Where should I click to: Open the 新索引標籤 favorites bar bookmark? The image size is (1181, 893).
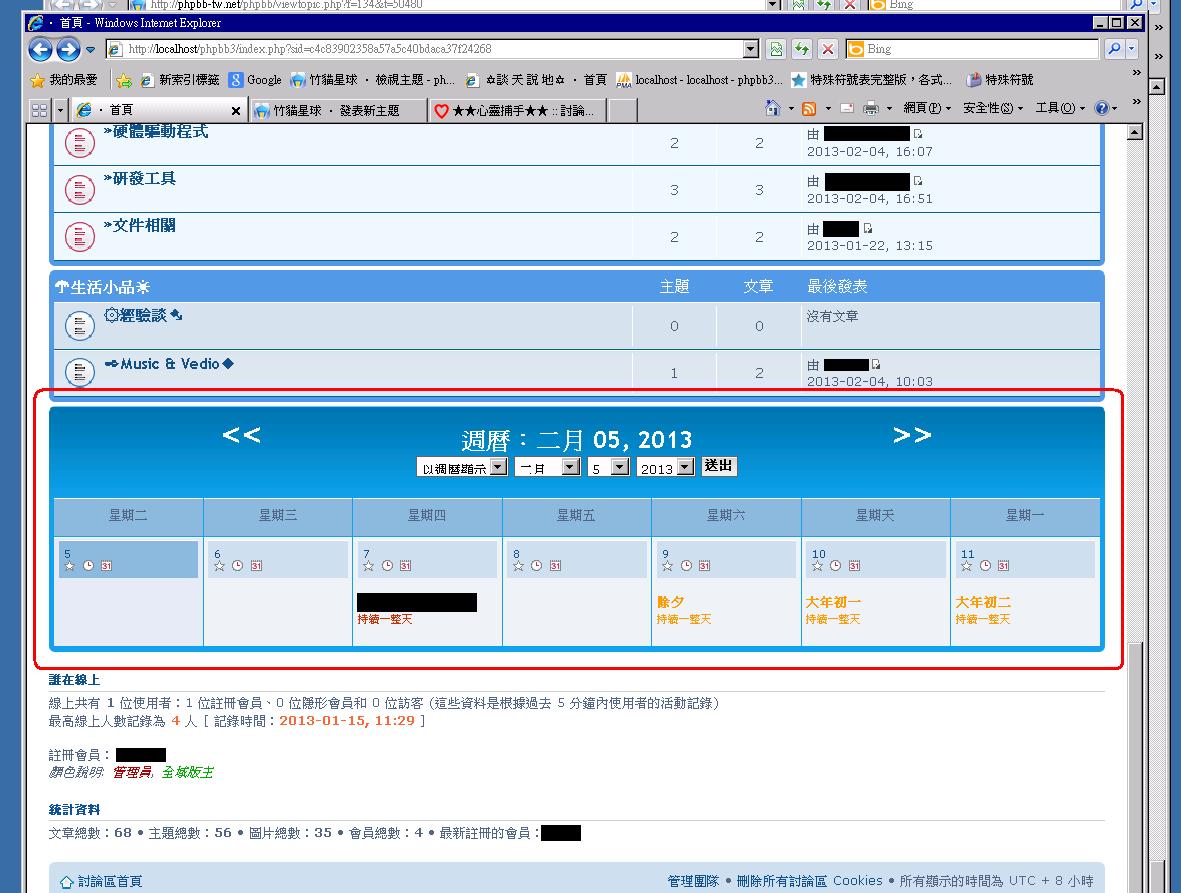point(180,80)
